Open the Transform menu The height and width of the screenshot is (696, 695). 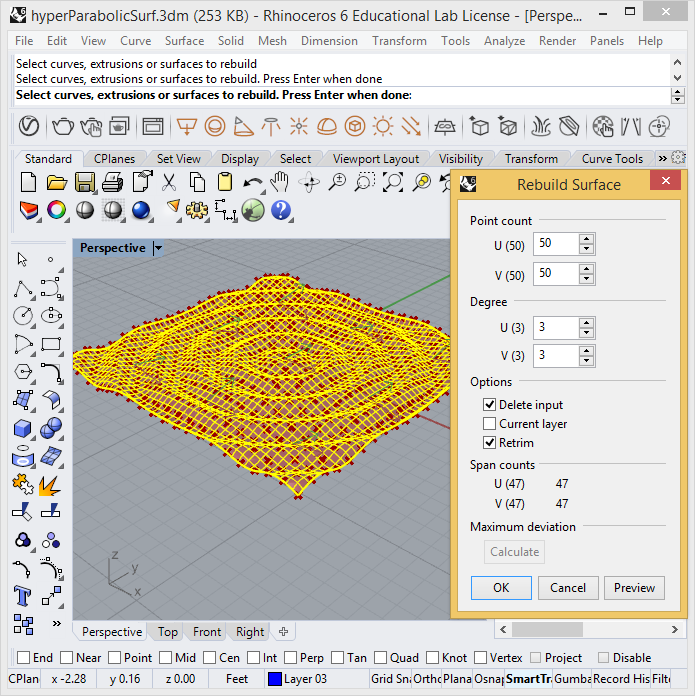click(x=399, y=41)
